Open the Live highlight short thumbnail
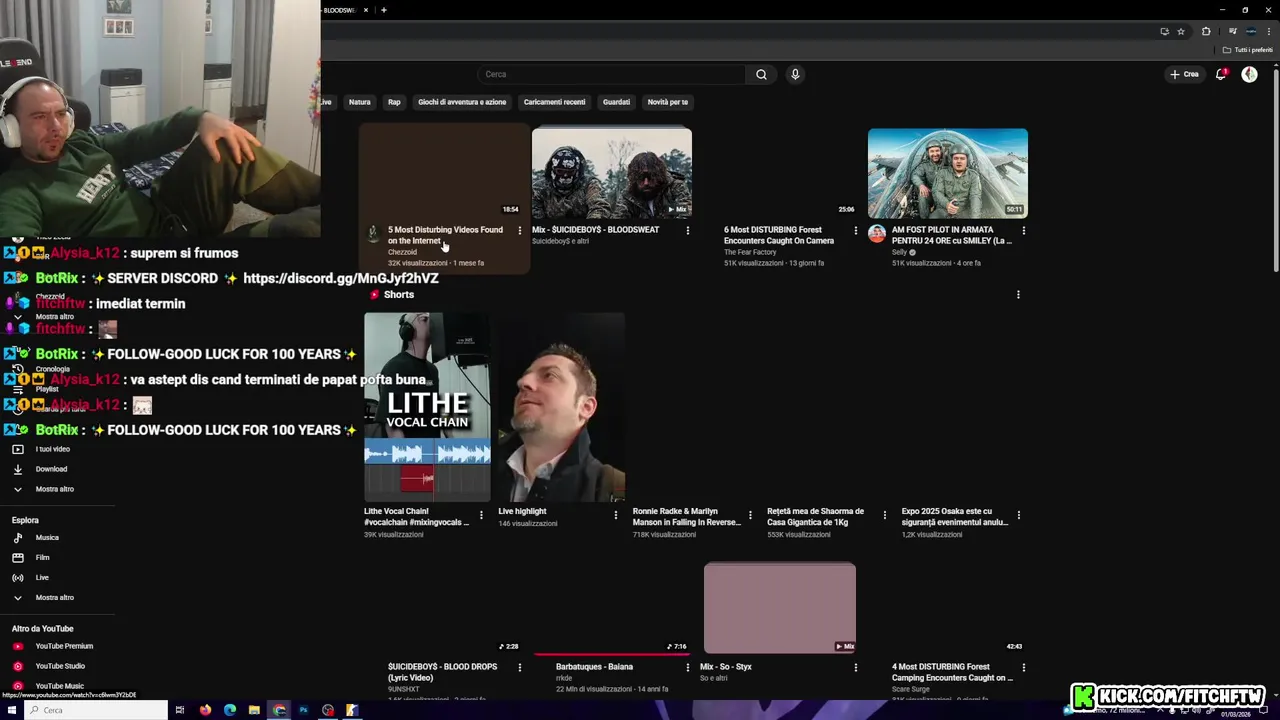Image resolution: width=1280 pixels, height=720 pixels. tap(562, 407)
